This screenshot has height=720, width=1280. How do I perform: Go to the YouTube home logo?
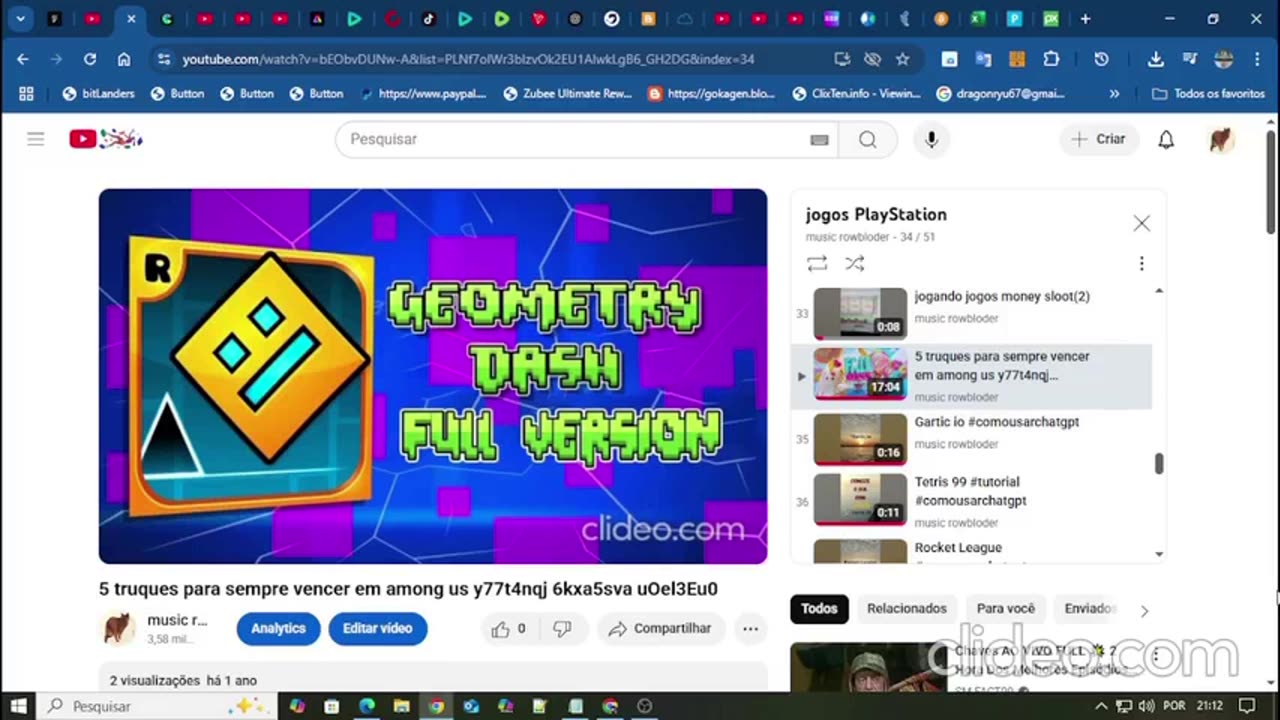click(x=106, y=139)
